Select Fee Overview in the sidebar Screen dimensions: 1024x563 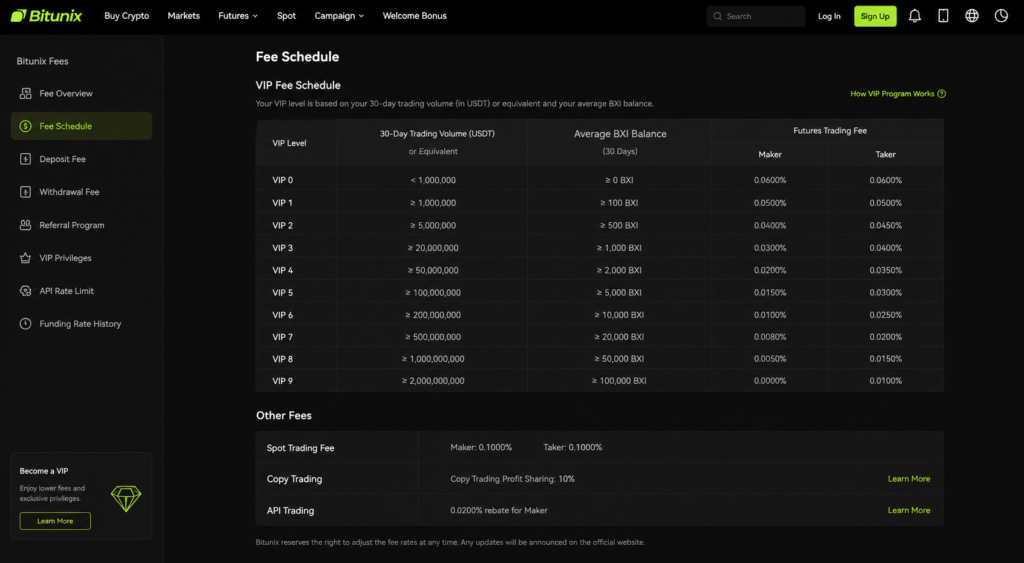point(82,93)
